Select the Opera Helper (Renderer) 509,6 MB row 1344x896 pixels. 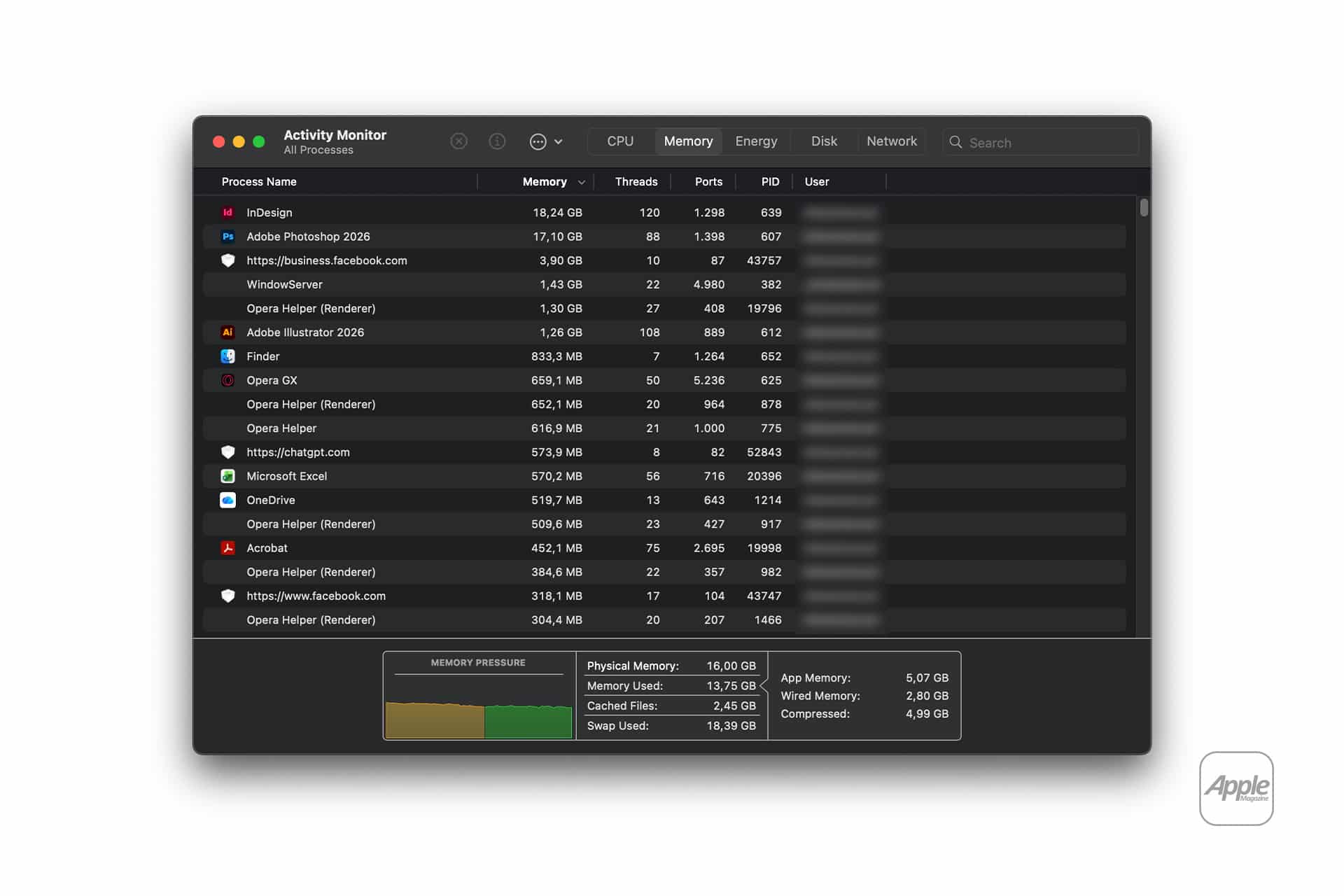click(x=664, y=524)
